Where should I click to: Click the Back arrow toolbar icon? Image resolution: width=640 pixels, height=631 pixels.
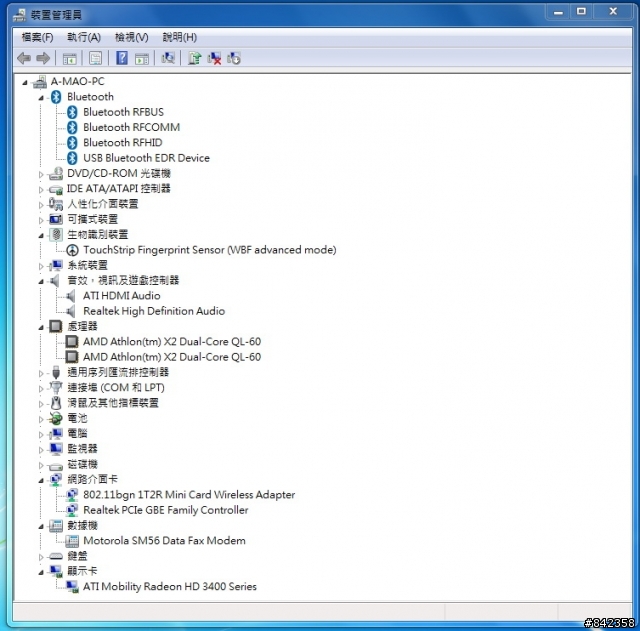[24, 58]
